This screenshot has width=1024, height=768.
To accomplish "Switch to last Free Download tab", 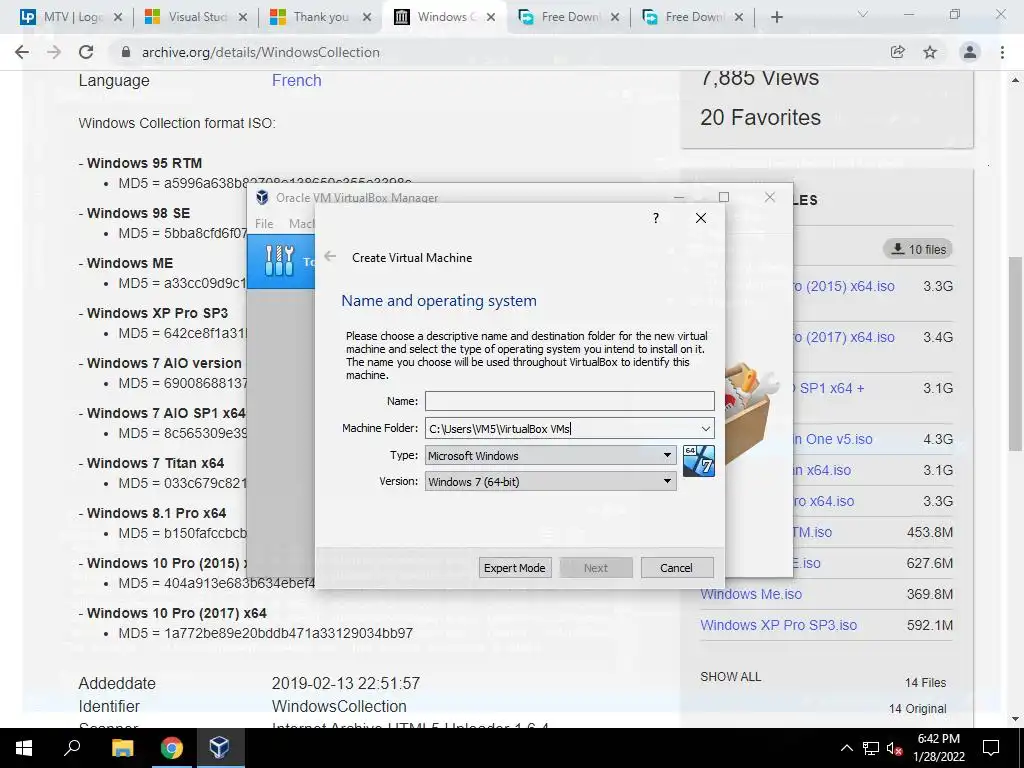I will tap(692, 18).
